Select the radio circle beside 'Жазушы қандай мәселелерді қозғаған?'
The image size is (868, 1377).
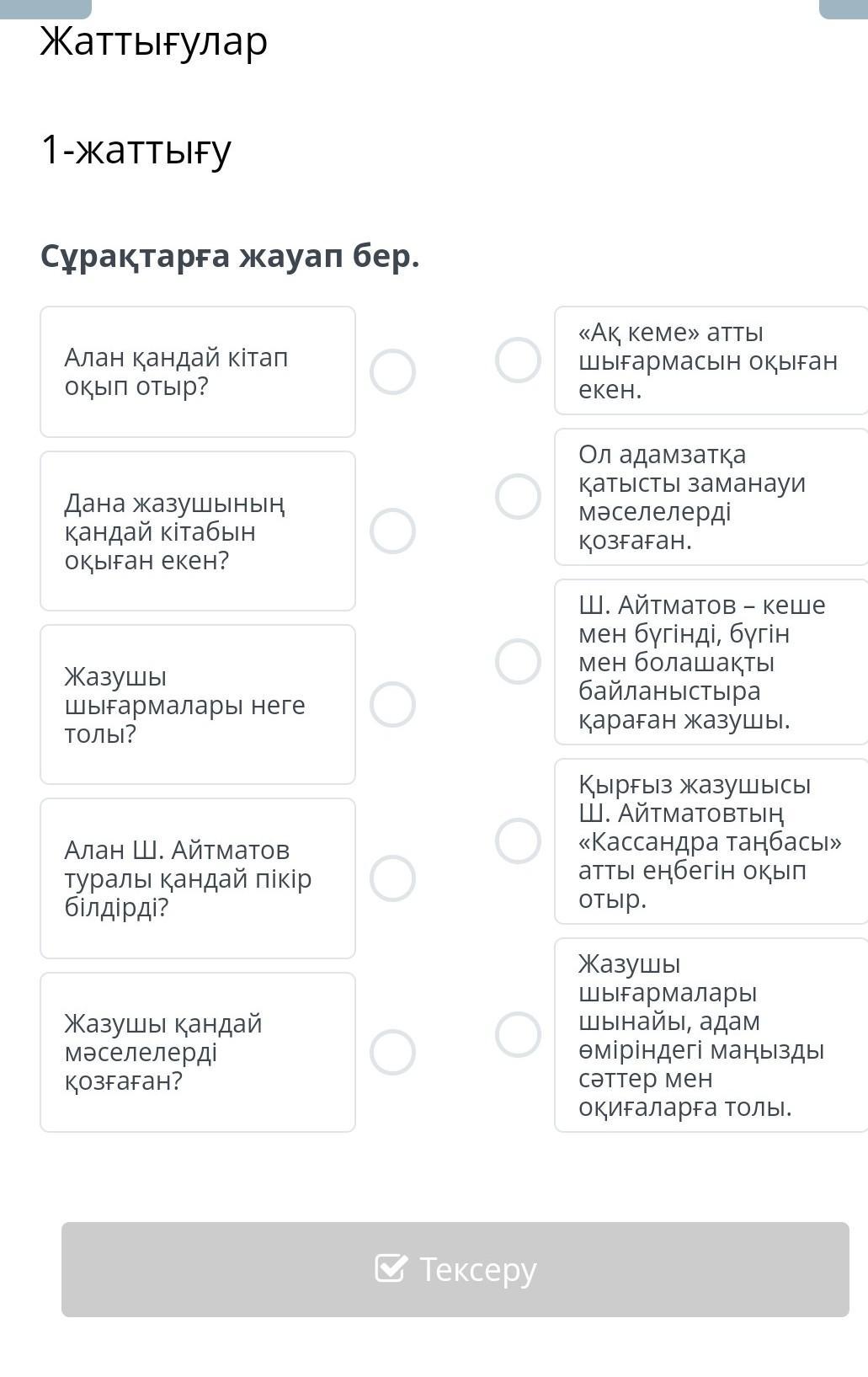click(392, 1052)
